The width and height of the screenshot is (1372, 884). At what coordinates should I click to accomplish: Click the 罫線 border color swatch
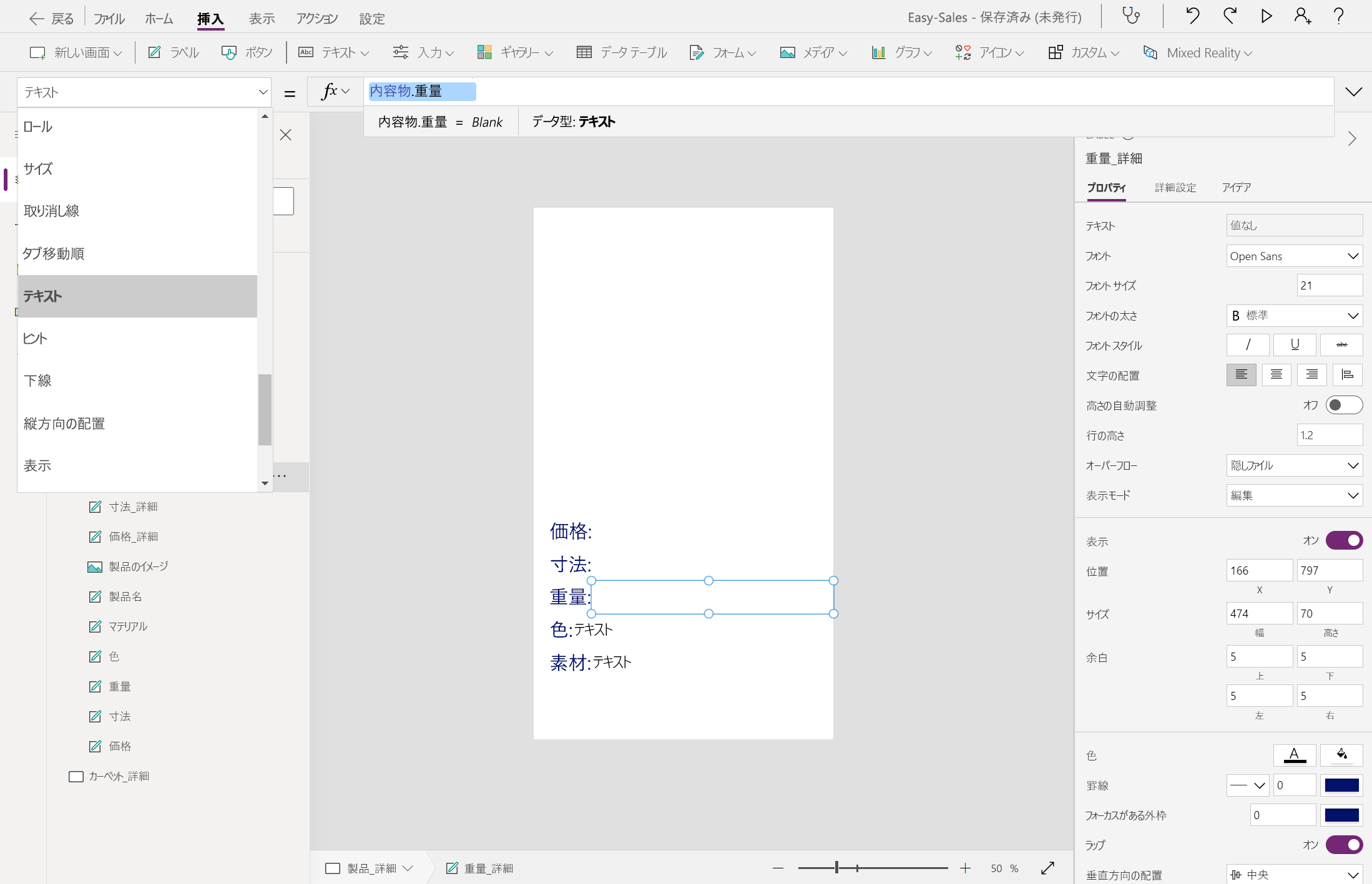(x=1341, y=785)
